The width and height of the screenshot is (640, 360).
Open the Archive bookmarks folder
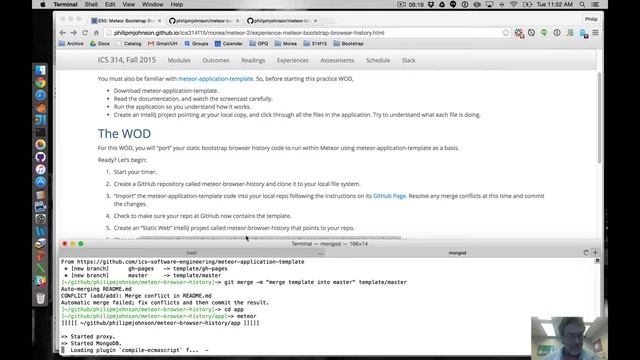coord(71,43)
